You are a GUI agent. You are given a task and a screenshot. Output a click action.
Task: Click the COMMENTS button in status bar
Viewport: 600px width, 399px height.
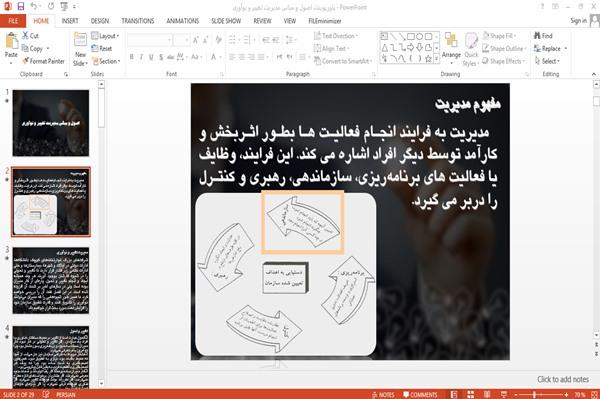click(420, 394)
